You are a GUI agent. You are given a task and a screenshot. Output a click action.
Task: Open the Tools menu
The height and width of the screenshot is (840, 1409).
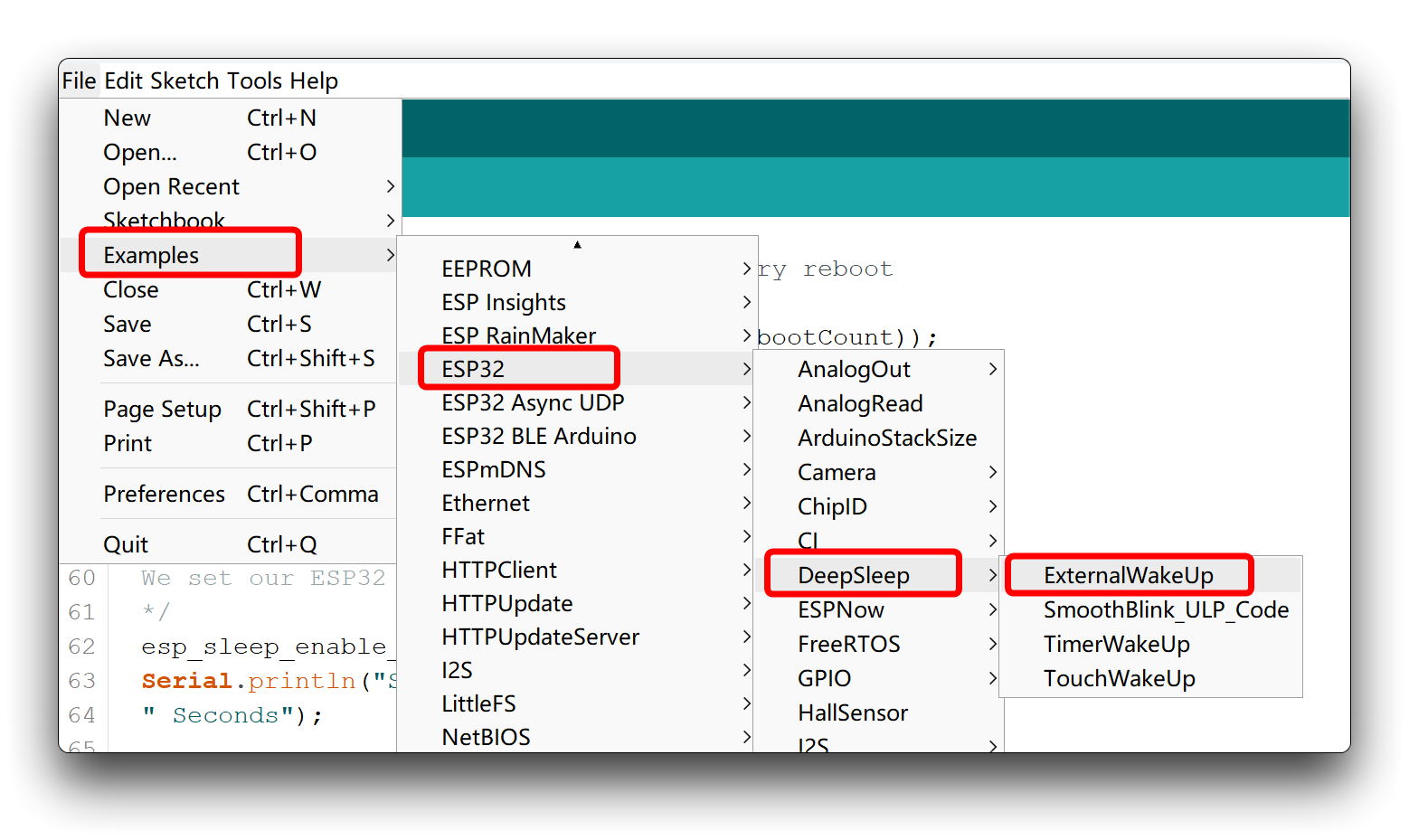pyautogui.click(x=255, y=80)
